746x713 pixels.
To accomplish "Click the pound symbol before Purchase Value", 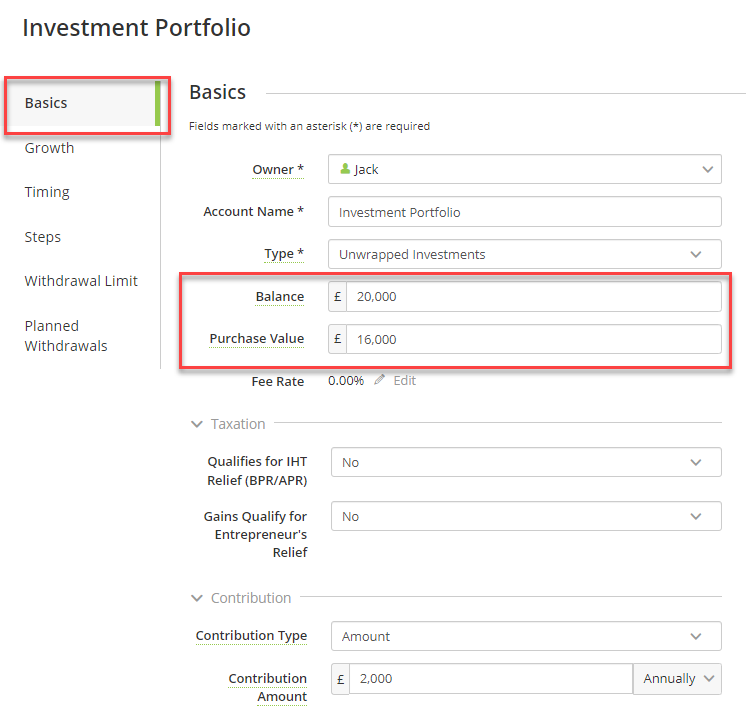I will tap(338, 339).
